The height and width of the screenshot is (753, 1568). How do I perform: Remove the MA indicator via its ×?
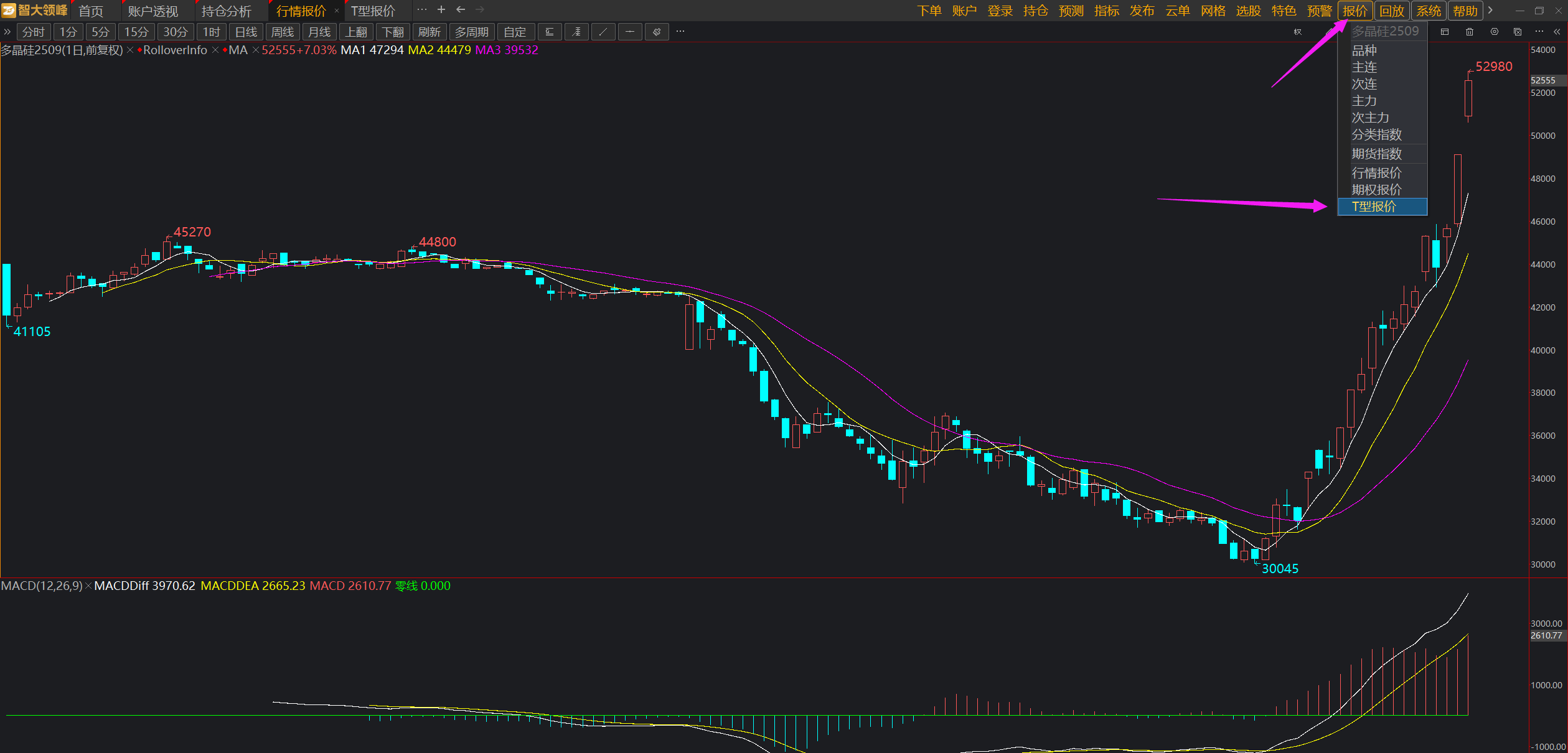pos(255,50)
